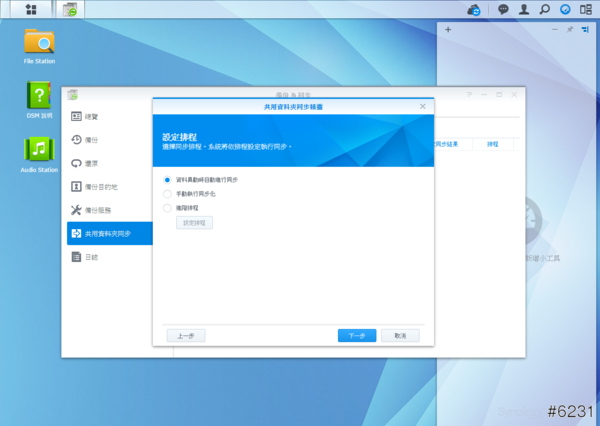
Task: Open the notifications chat bubble icon
Action: click(x=503, y=9)
